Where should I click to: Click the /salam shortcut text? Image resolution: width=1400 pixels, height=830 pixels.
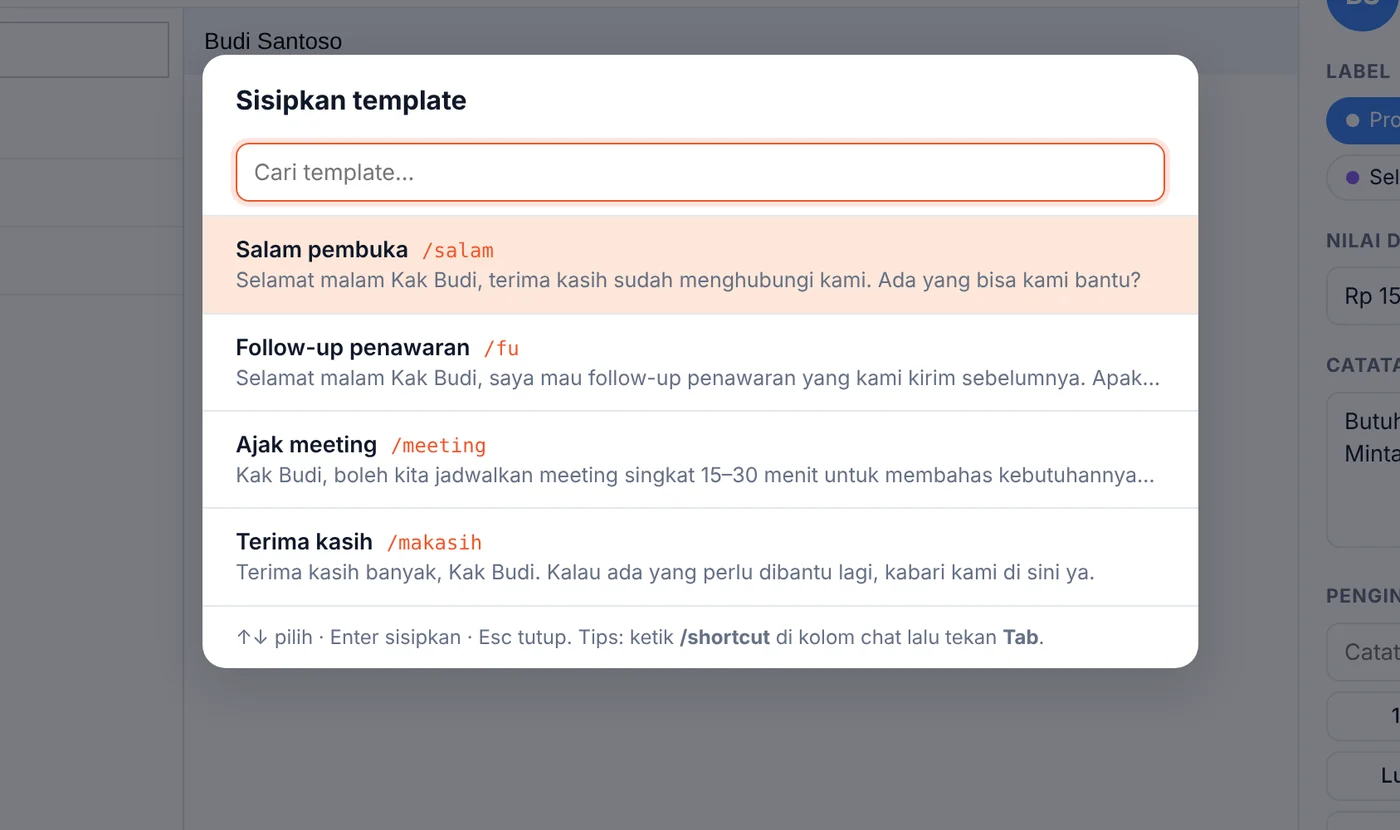pyautogui.click(x=458, y=250)
